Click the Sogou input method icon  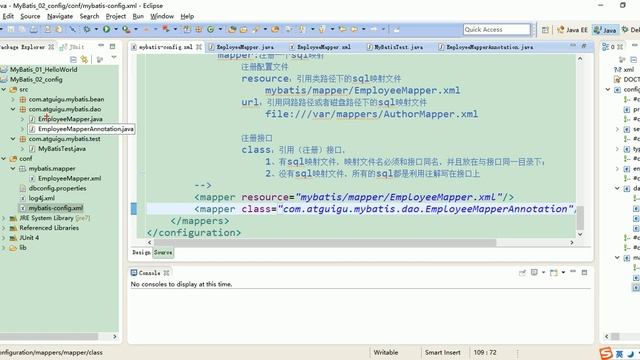click(x=606, y=353)
